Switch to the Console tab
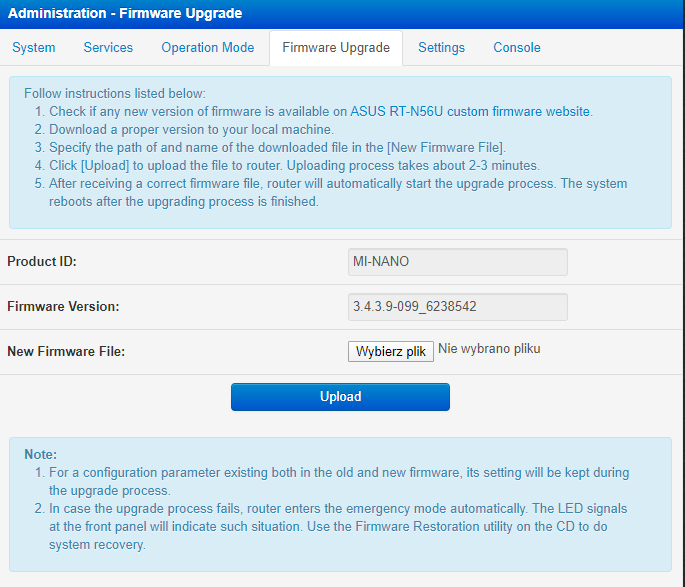 [517, 47]
